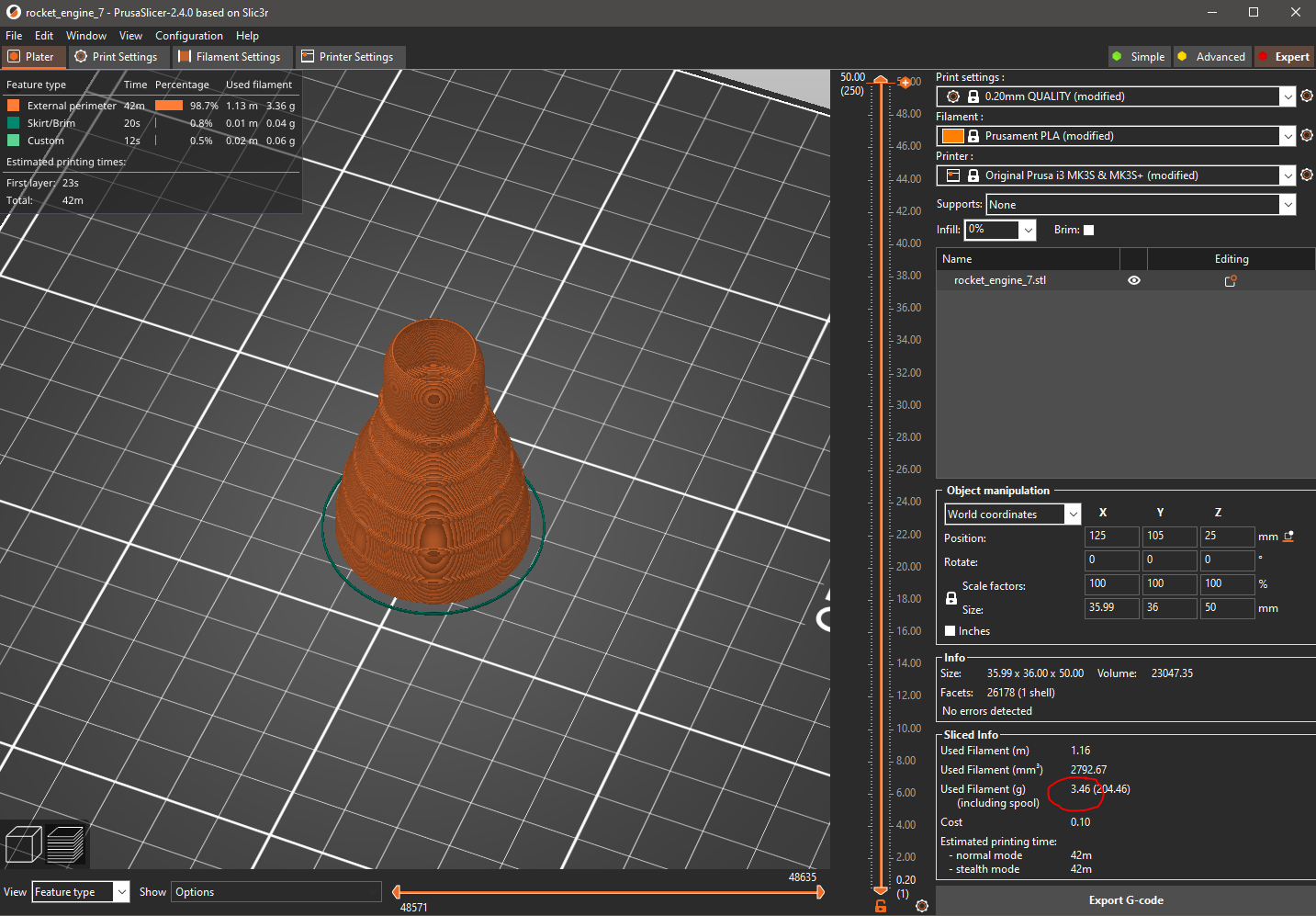Viewport: 1316px width, 916px height.
Task: Open World coordinates dropdown
Action: tap(1012, 515)
